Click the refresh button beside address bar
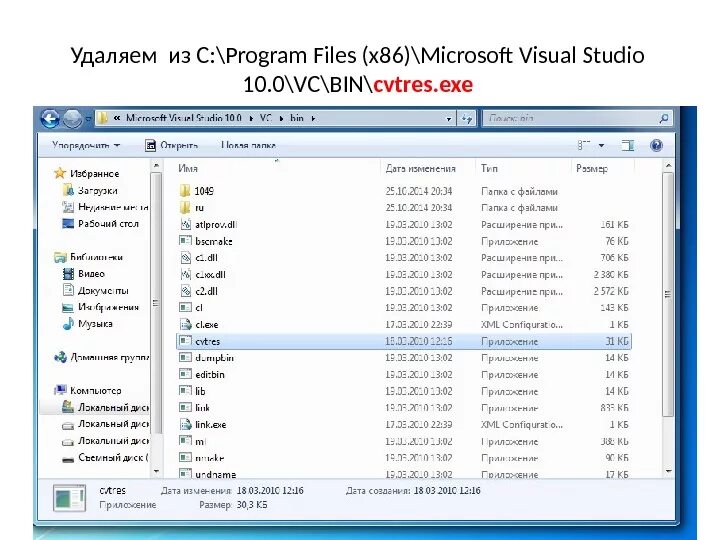The width and height of the screenshot is (720, 540). tap(467, 119)
